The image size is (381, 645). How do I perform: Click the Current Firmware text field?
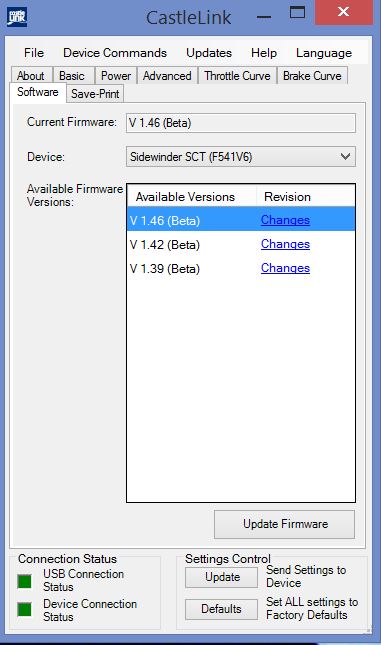point(241,123)
